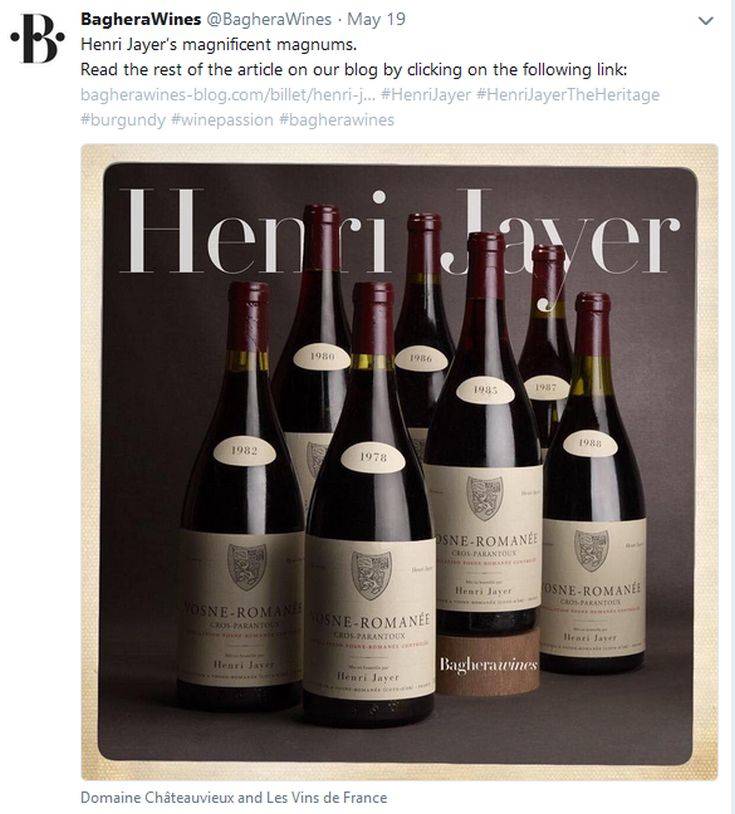Image resolution: width=735 pixels, height=814 pixels.
Task: Click the BagheraWines B logo avatar
Action: [x=37, y=40]
